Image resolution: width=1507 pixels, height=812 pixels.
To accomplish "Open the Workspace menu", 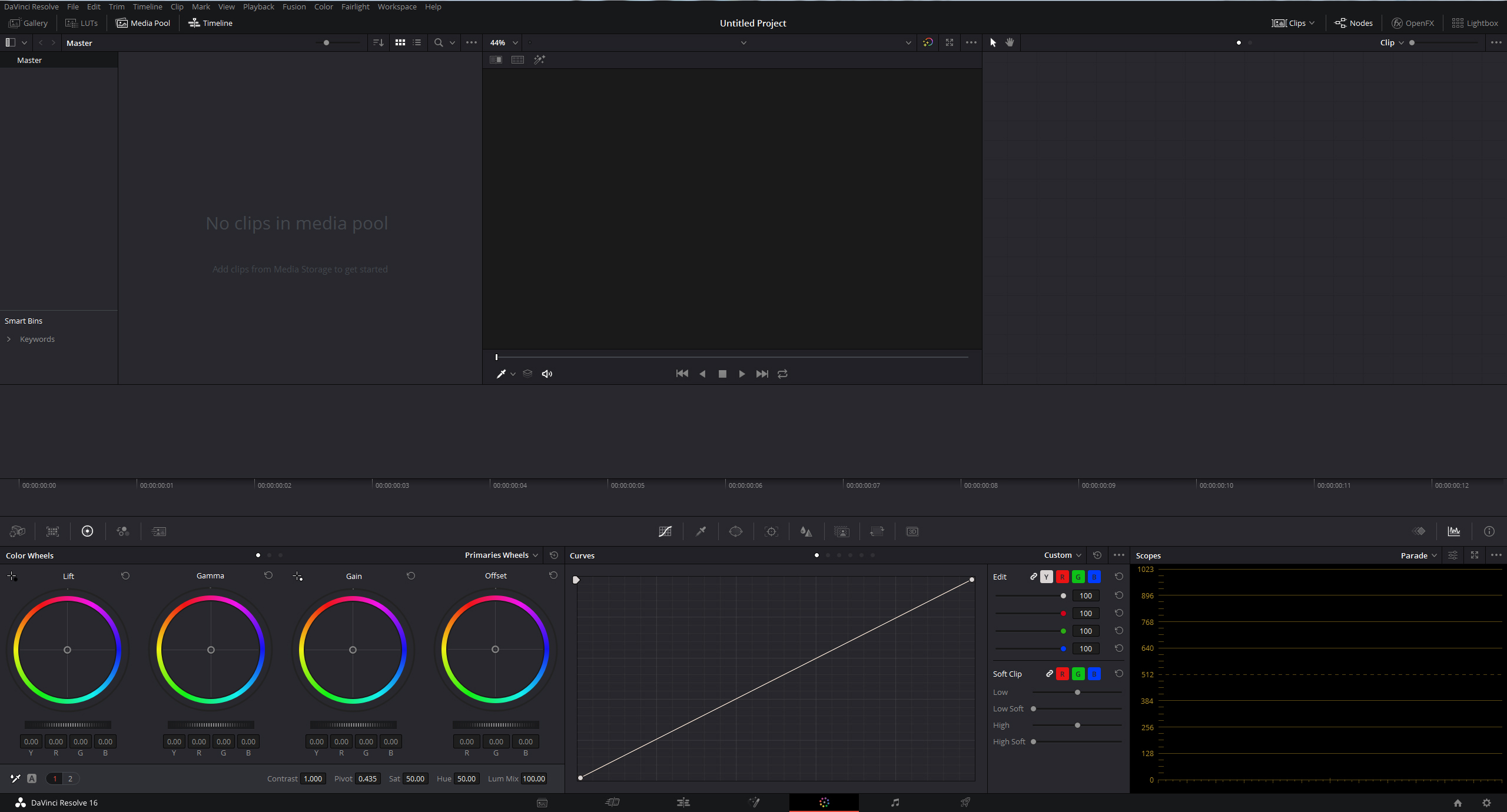I will (397, 6).
